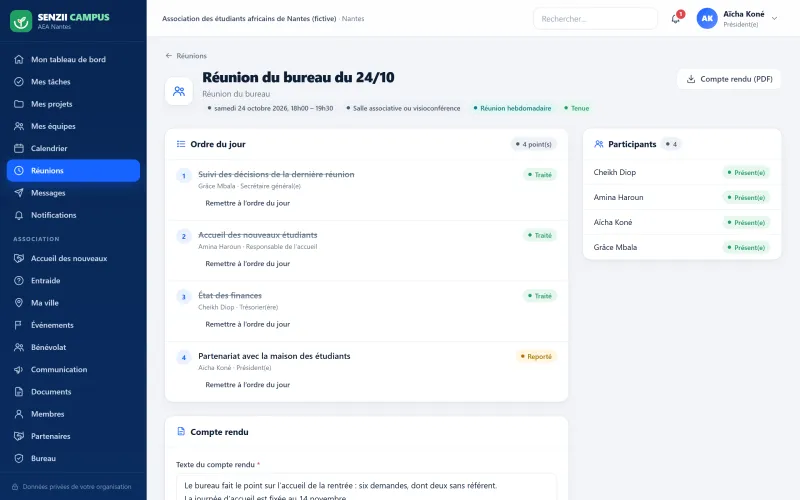
Task: Click Présent(e) badge for Cheikh Diop
Action: coord(746,172)
